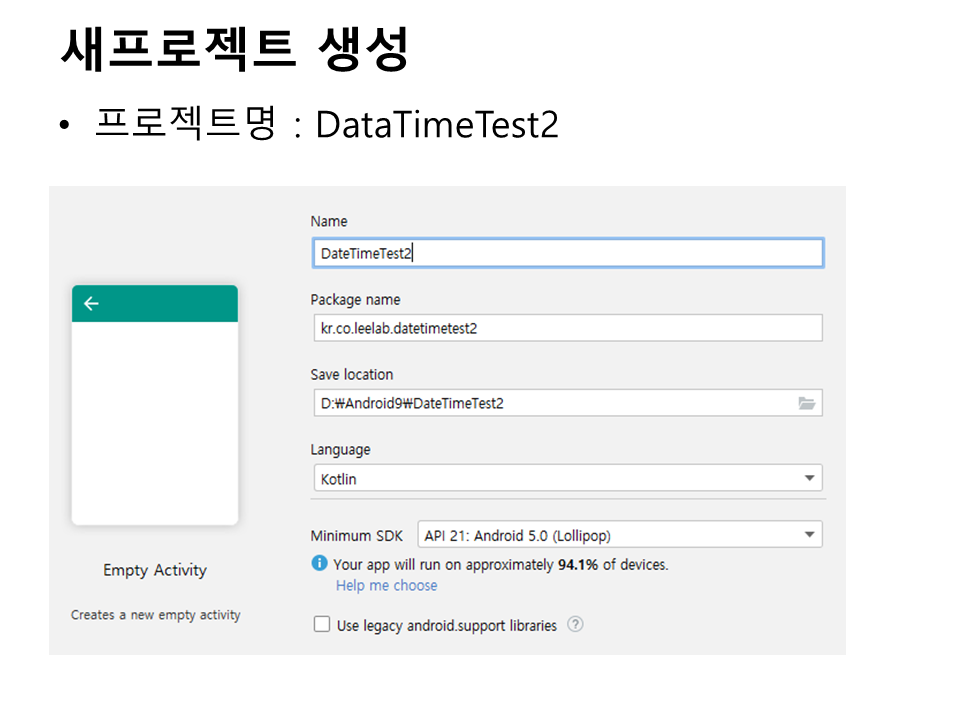Click the Creates a new empty activity description
Image resolution: width=960 pixels, height=720 pixels.
coord(155,615)
